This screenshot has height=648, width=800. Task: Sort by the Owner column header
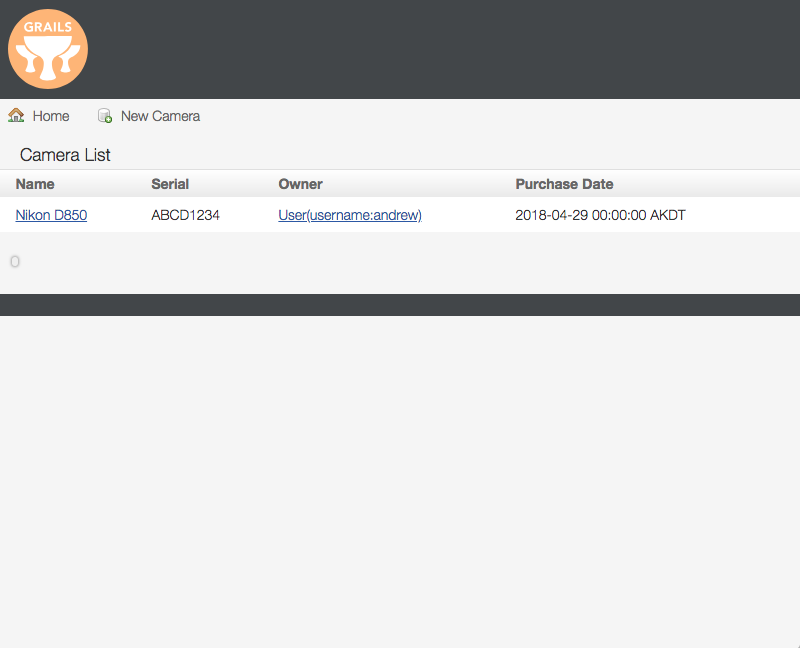point(300,184)
